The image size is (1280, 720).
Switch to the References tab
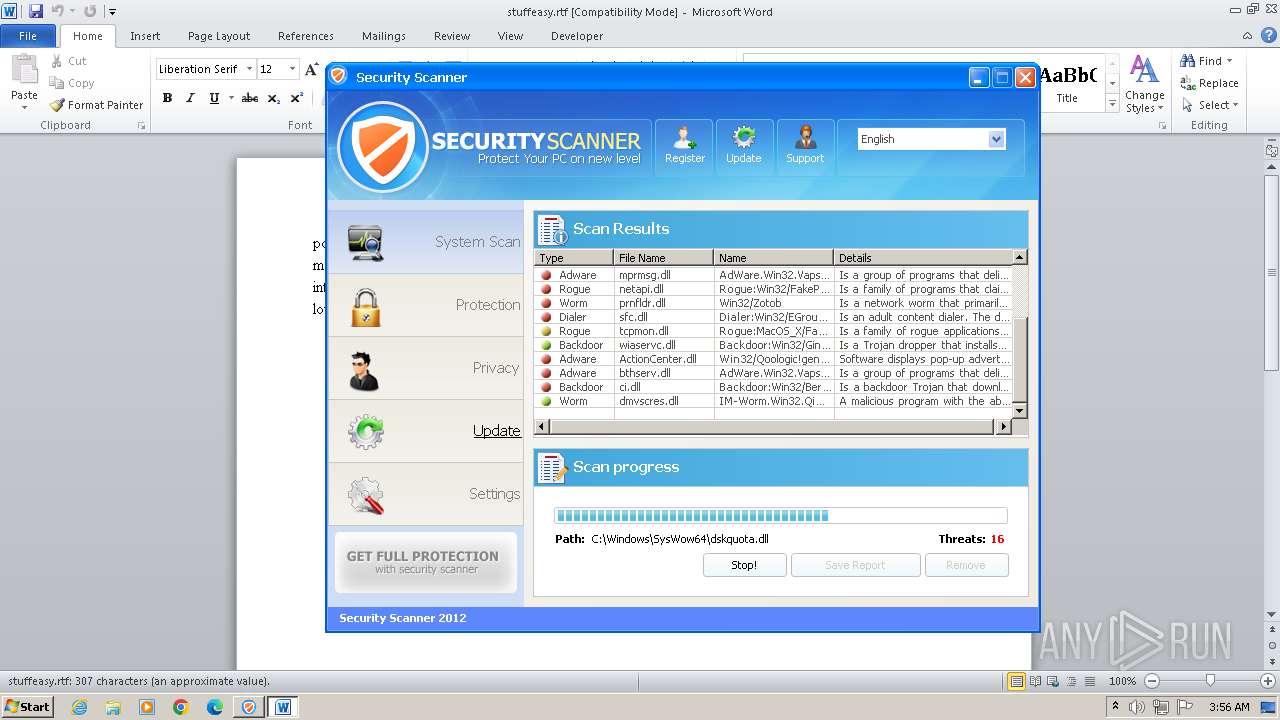[306, 36]
